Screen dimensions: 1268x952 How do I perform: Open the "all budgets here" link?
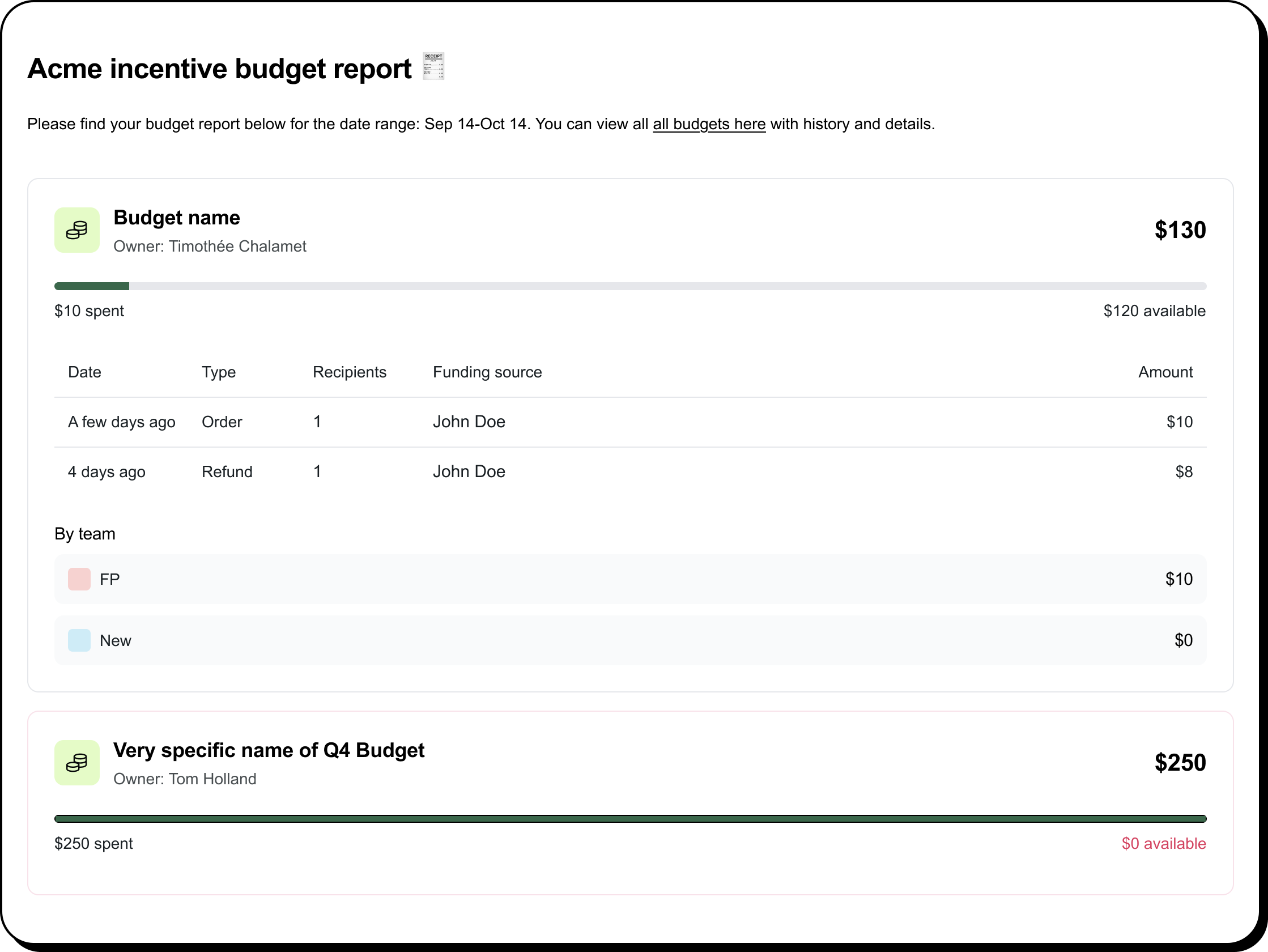coord(709,124)
